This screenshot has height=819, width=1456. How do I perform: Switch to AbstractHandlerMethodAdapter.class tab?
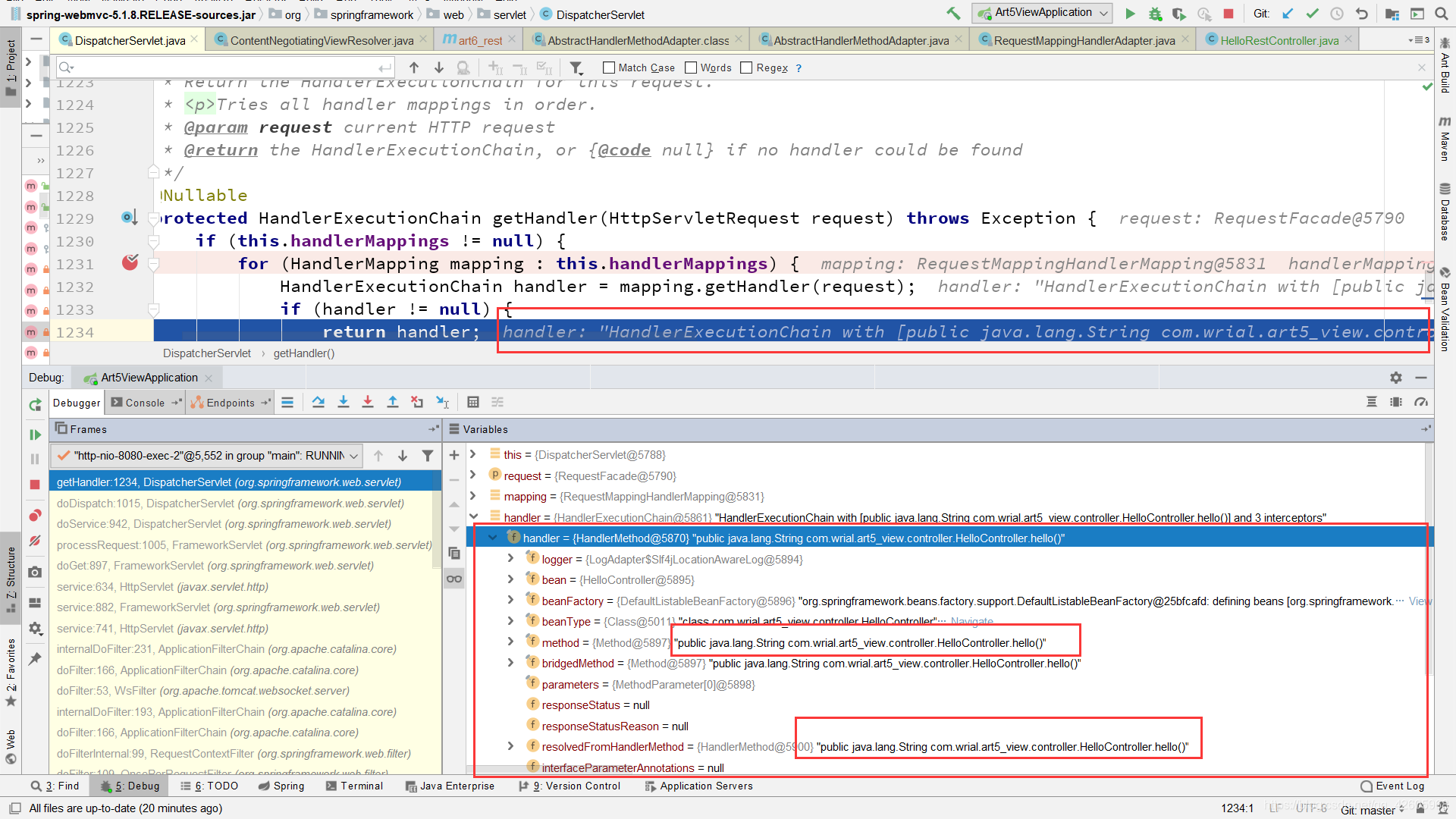tap(638, 40)
